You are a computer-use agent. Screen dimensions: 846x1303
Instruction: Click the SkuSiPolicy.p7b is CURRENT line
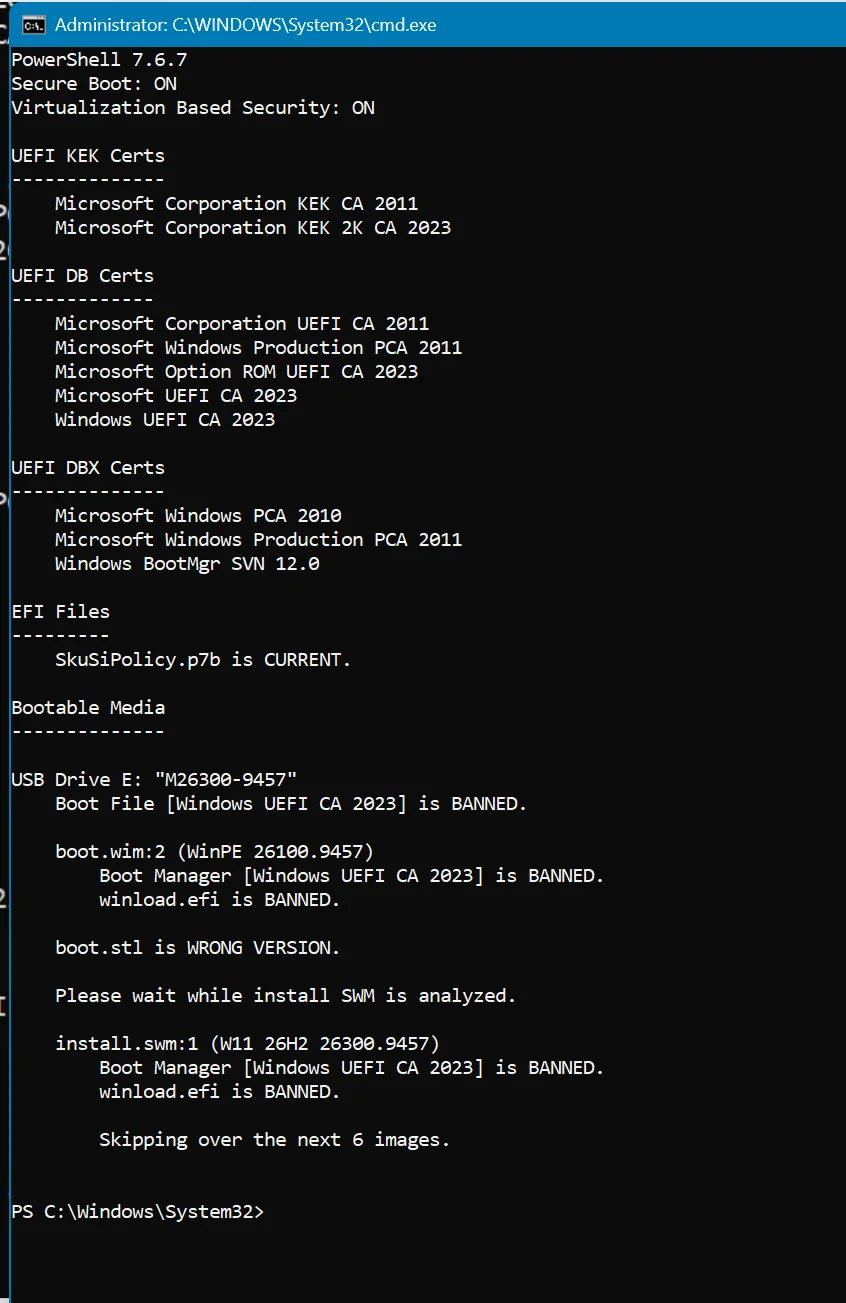point(203,659)
